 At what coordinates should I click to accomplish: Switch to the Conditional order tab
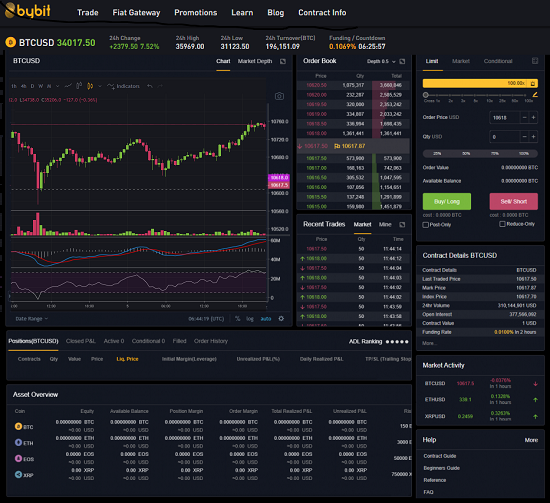[x=498, y=61]
